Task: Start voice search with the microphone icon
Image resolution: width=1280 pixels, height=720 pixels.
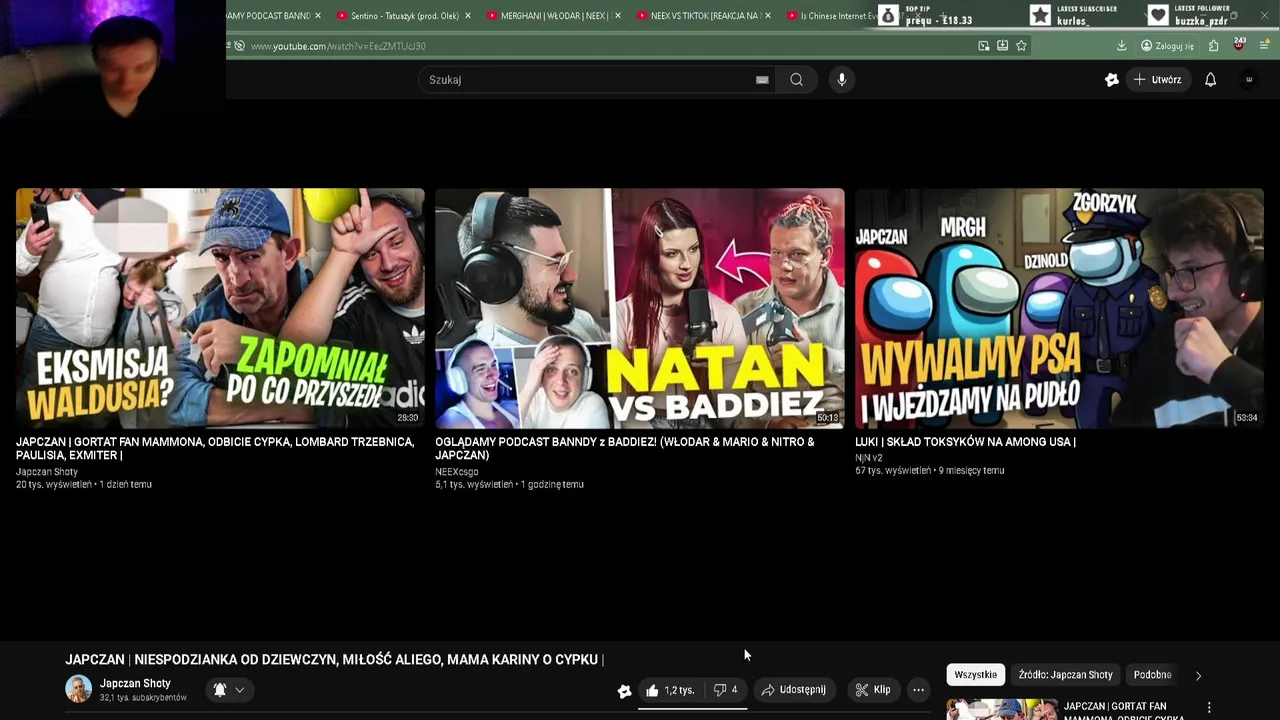Action: coord(842,80)
